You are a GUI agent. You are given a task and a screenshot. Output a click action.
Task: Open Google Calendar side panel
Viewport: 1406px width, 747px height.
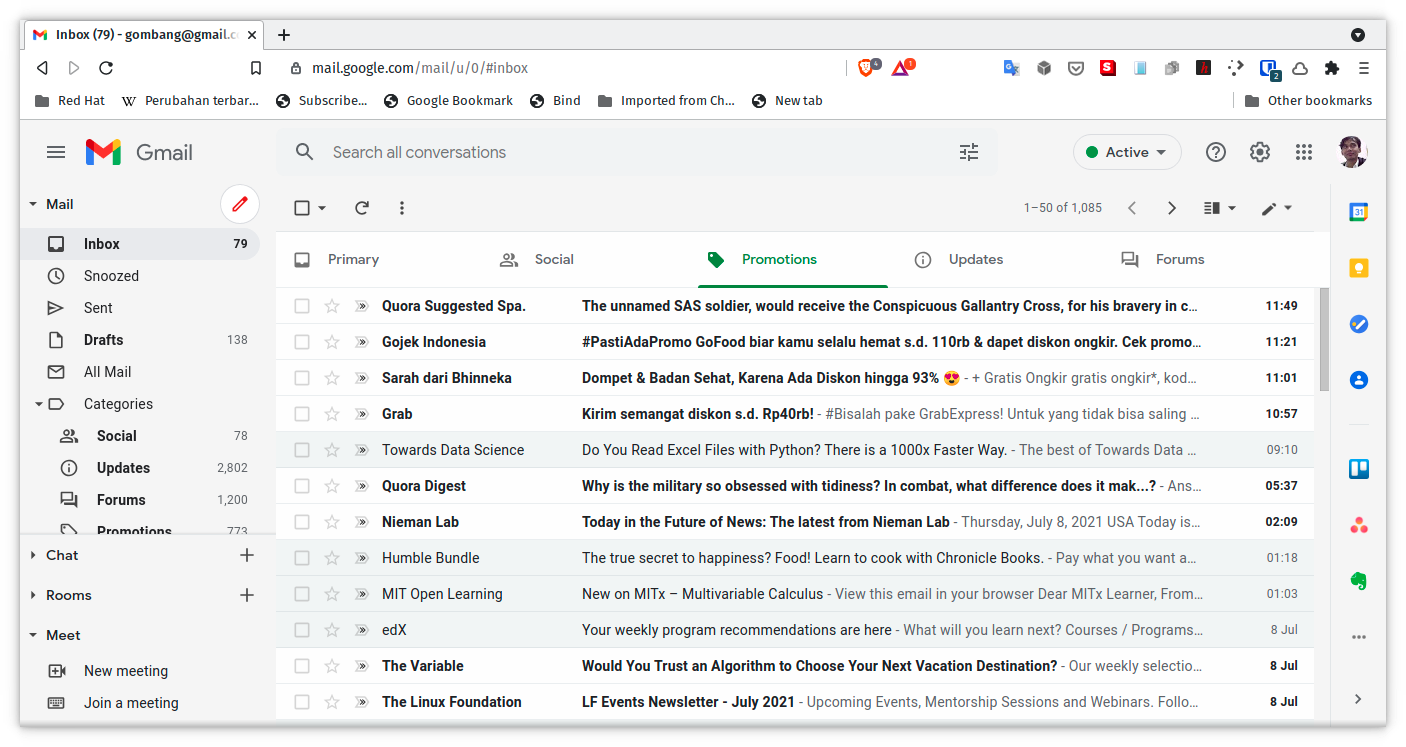pyautogui.click(x=1358, y=212)
